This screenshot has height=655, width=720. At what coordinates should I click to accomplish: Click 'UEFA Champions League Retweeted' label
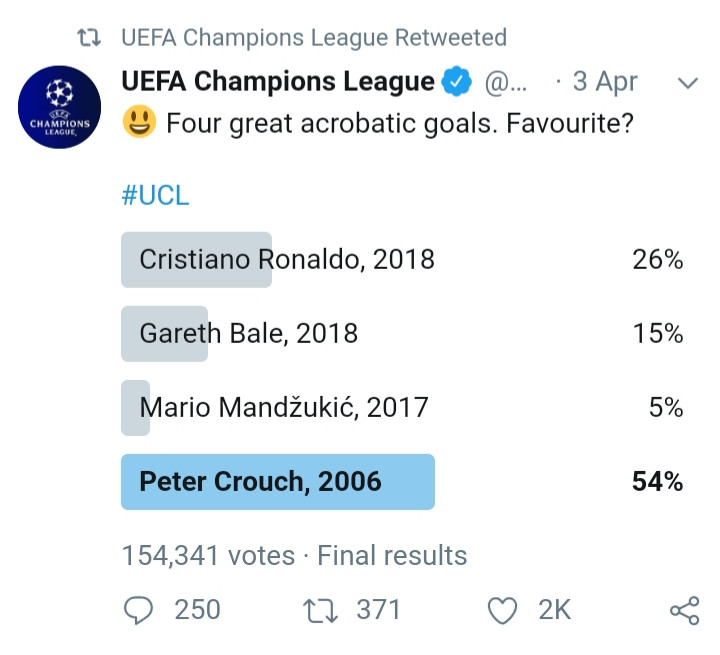coord(314,38)
